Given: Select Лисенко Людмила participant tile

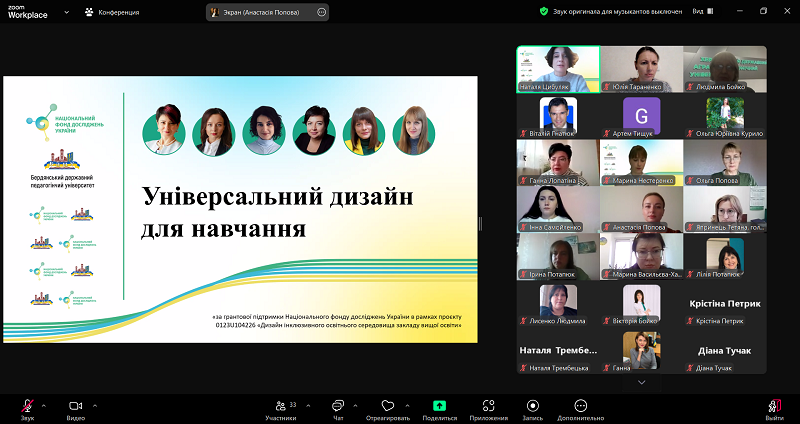Looking at the screenshot, I should pos(558,304).
